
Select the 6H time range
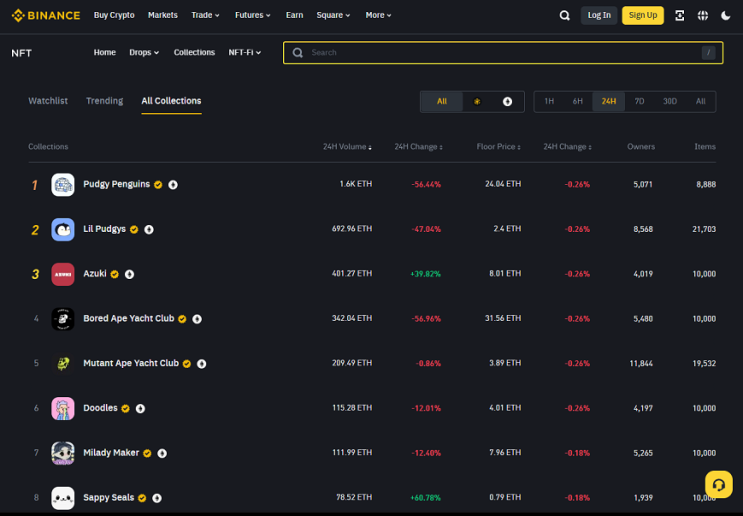click(577, 101)
